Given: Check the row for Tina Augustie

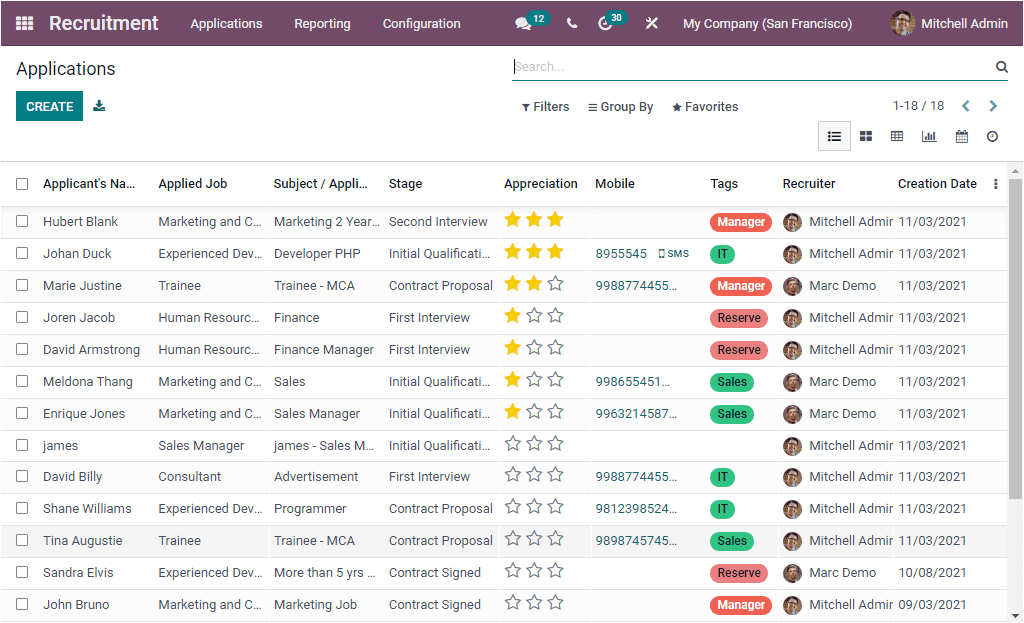Looking at the screenshot, I should [x=22, y=541].
